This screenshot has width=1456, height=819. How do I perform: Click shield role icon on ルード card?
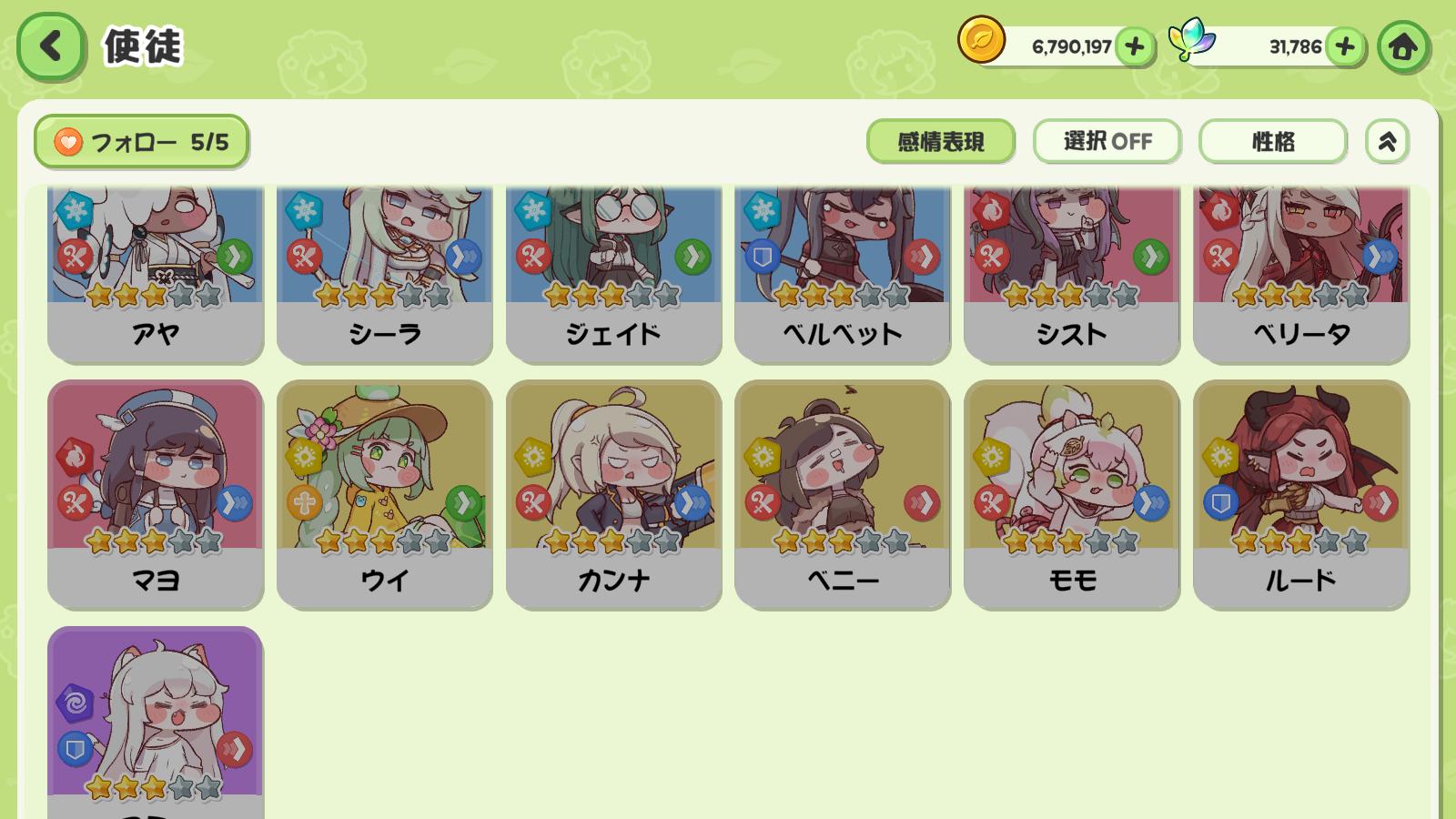[x=1220, y=502]
